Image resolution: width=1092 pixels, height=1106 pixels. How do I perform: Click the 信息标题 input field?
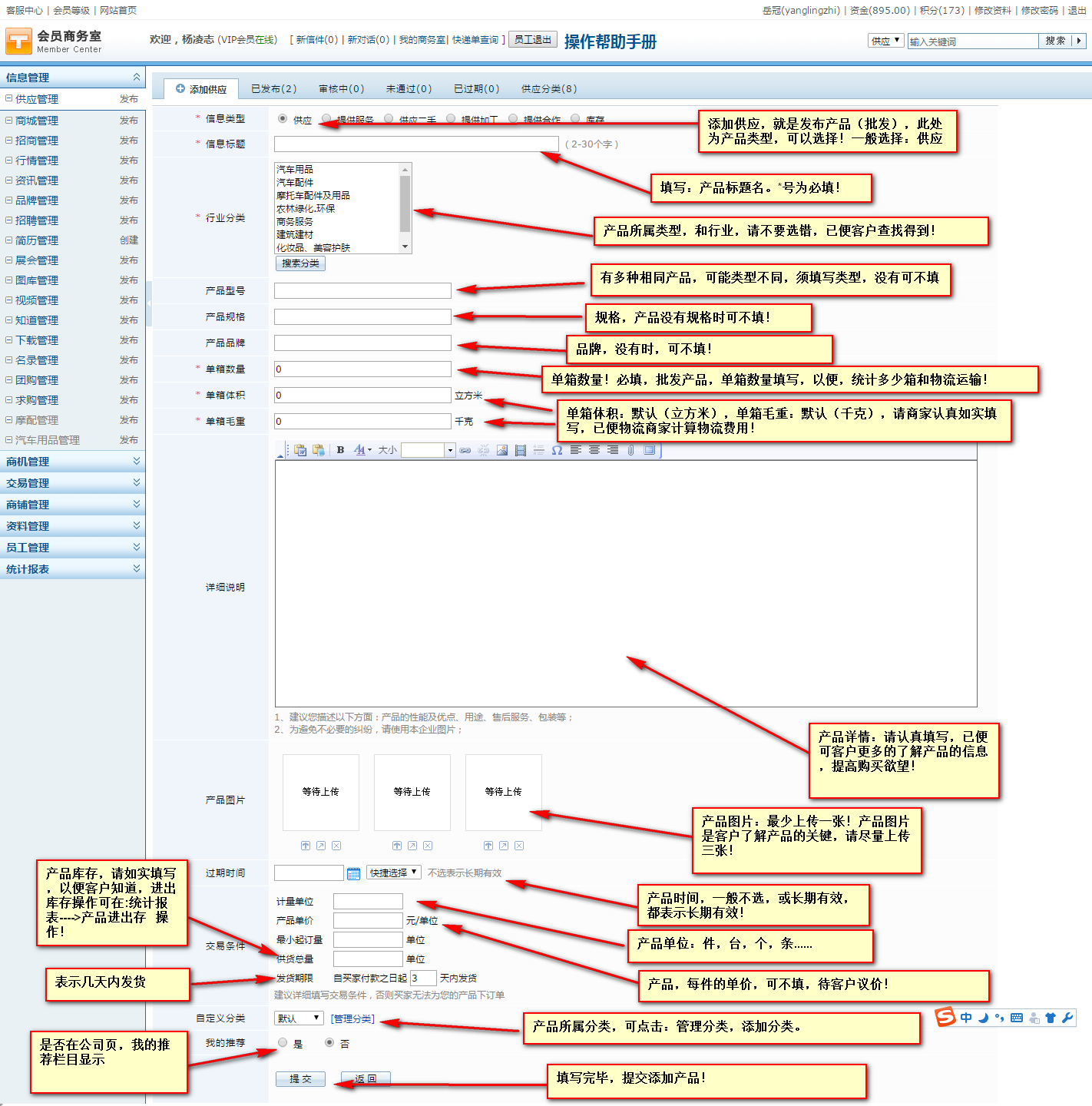tap(416, 144)
